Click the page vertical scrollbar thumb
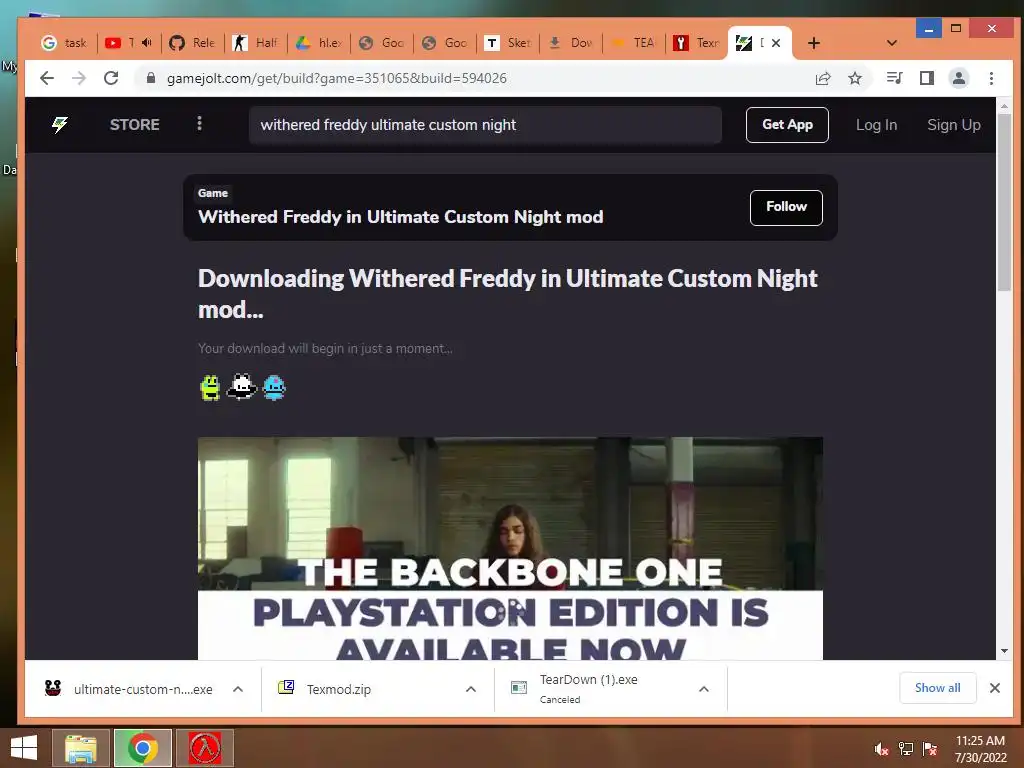Viewport: 1024px width, 768px height. (1004, 204)
